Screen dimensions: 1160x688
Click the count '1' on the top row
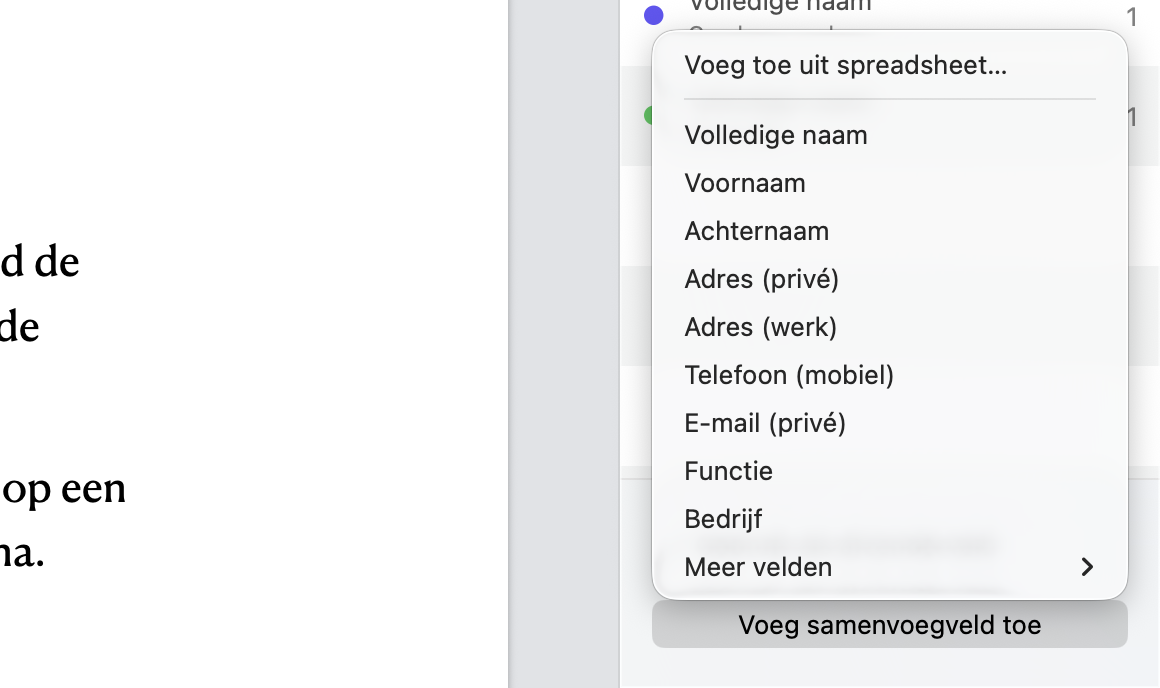tap(1132, 17)
